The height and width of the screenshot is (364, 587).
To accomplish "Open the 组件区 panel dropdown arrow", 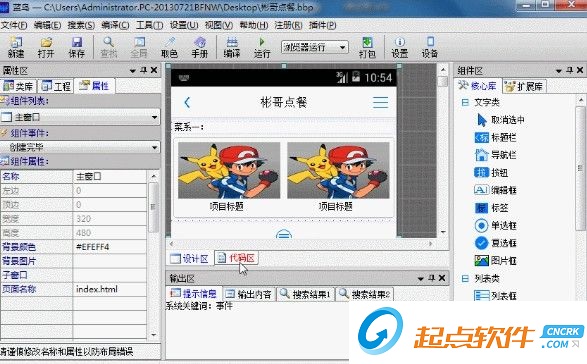I will tap(559, 70).
